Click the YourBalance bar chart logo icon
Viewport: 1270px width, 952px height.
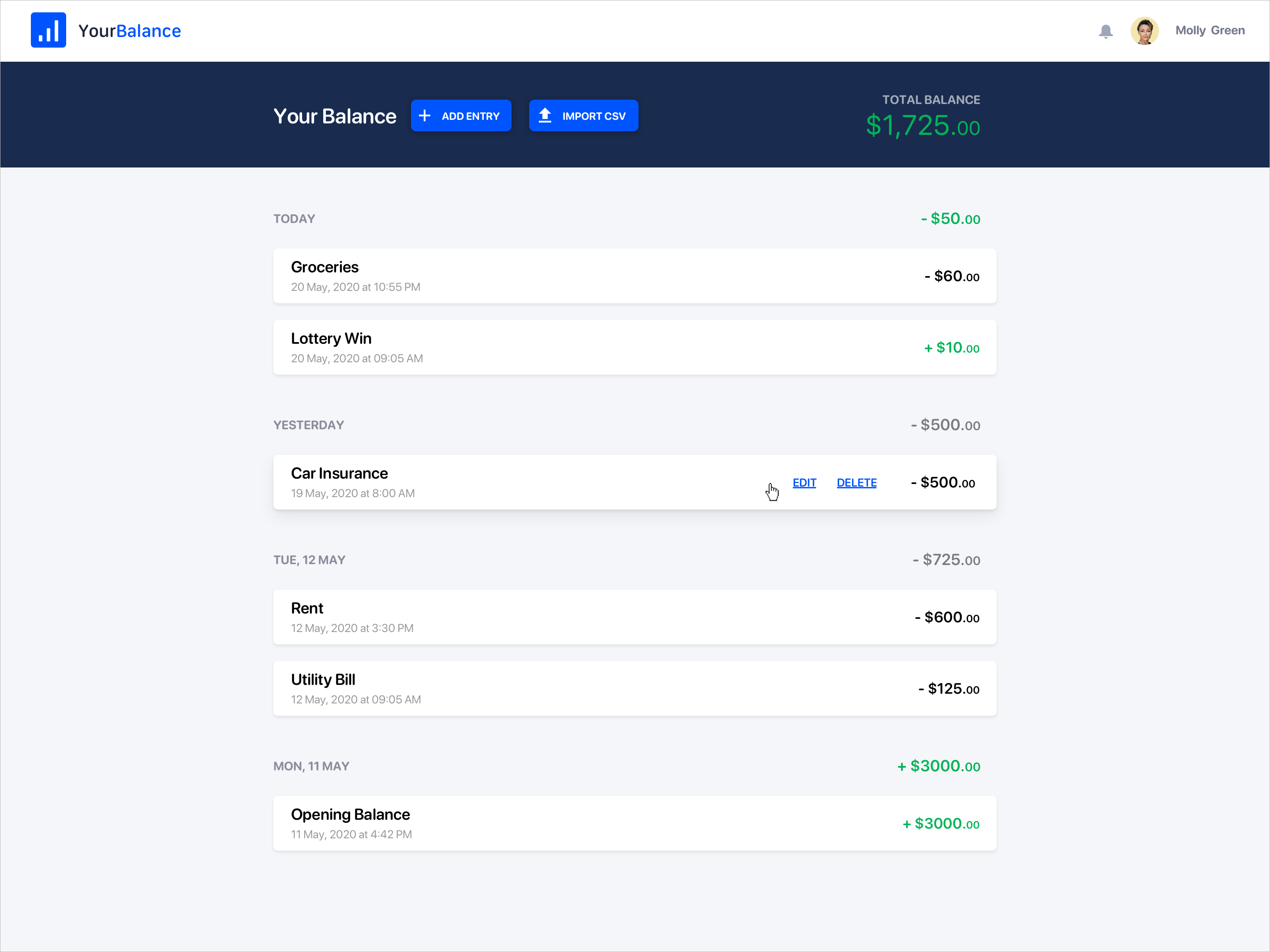tap(48, 30)
